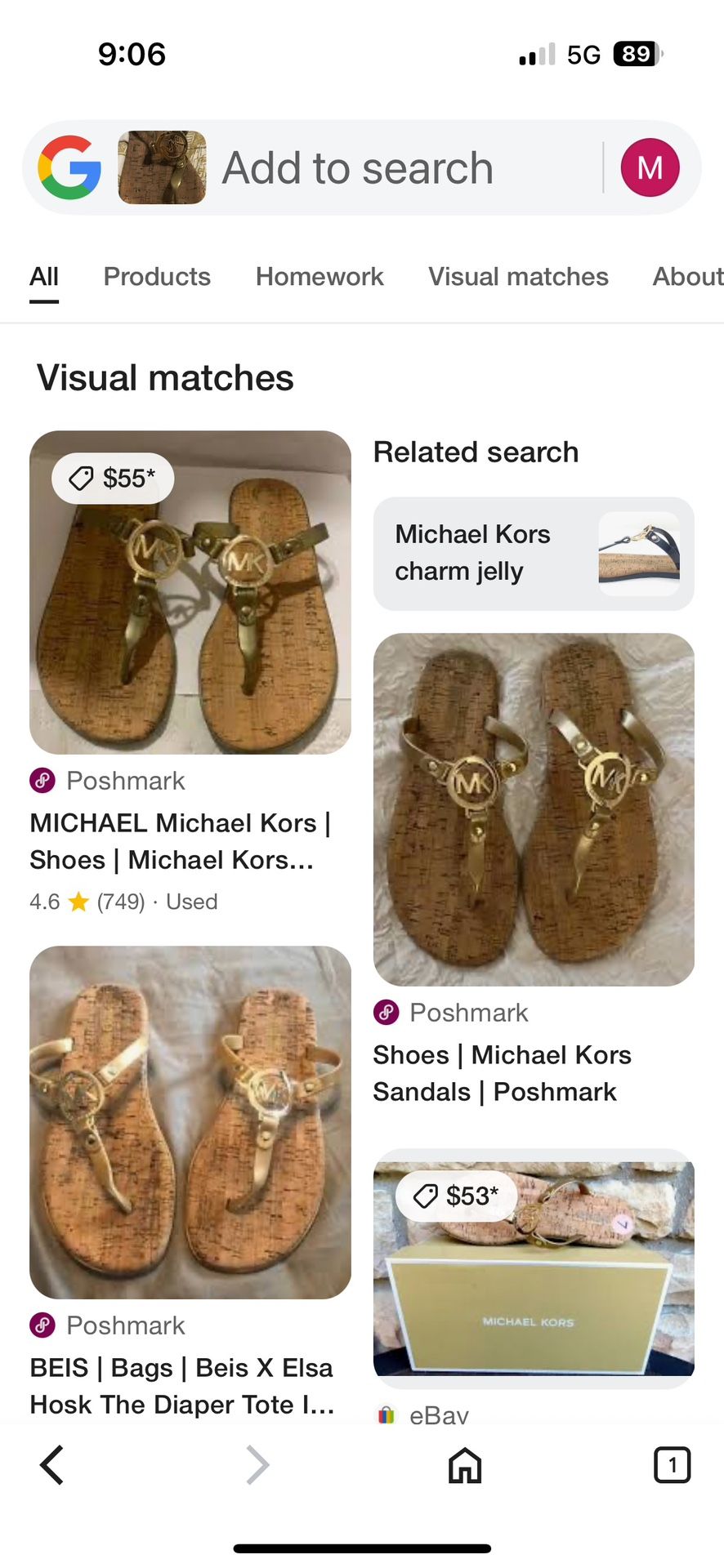Open the Visual matches tab

(x=518, y=277)
